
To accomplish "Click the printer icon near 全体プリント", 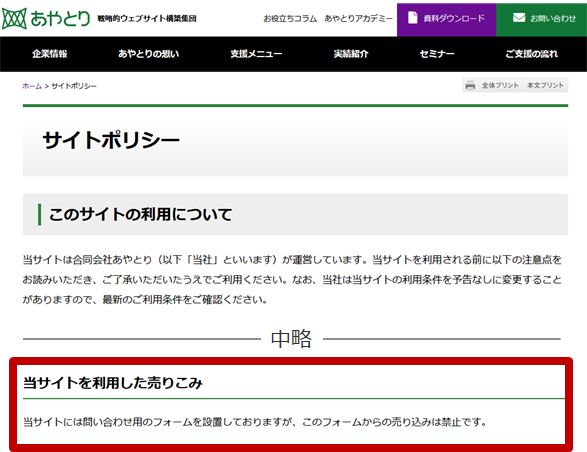I will pyautogui.click(x=470, y=85).
